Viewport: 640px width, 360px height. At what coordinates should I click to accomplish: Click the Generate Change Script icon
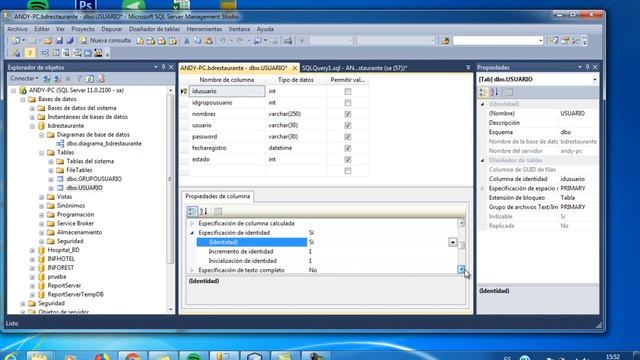point(16,53)
